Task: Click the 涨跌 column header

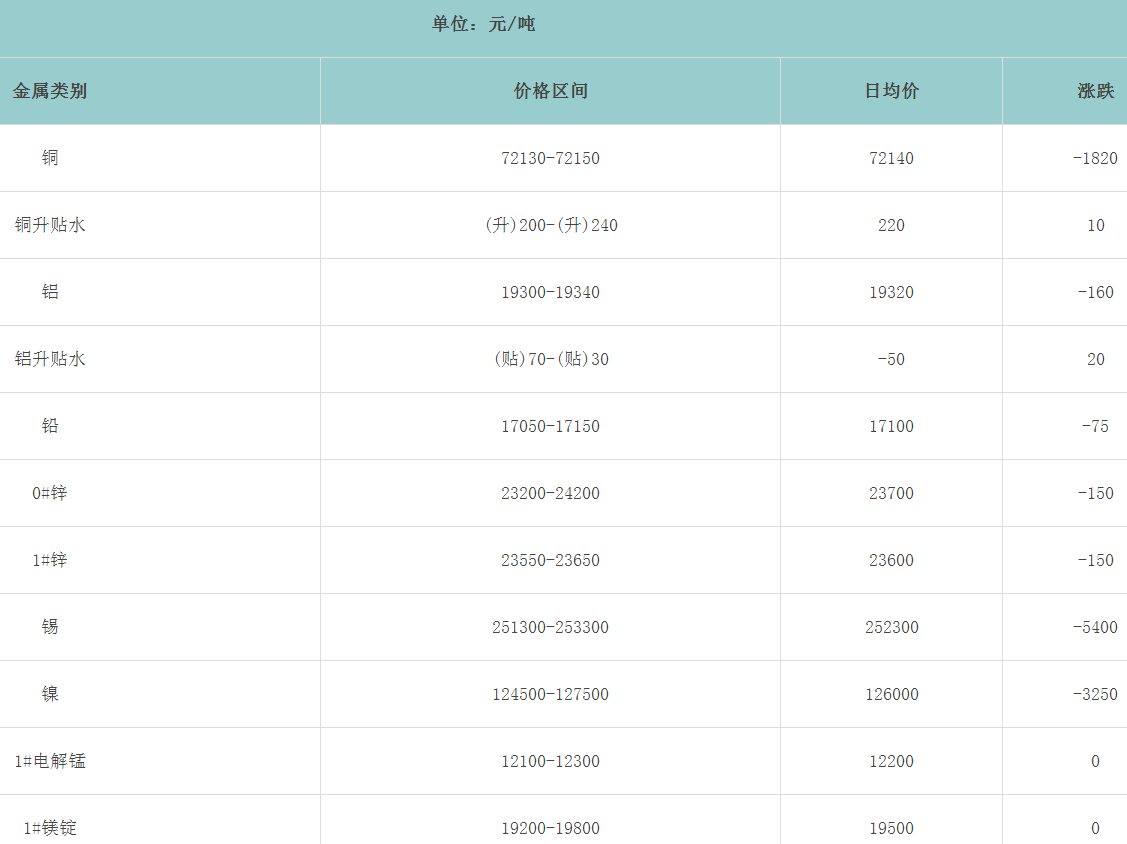Action: click(x=1095, y=91)
